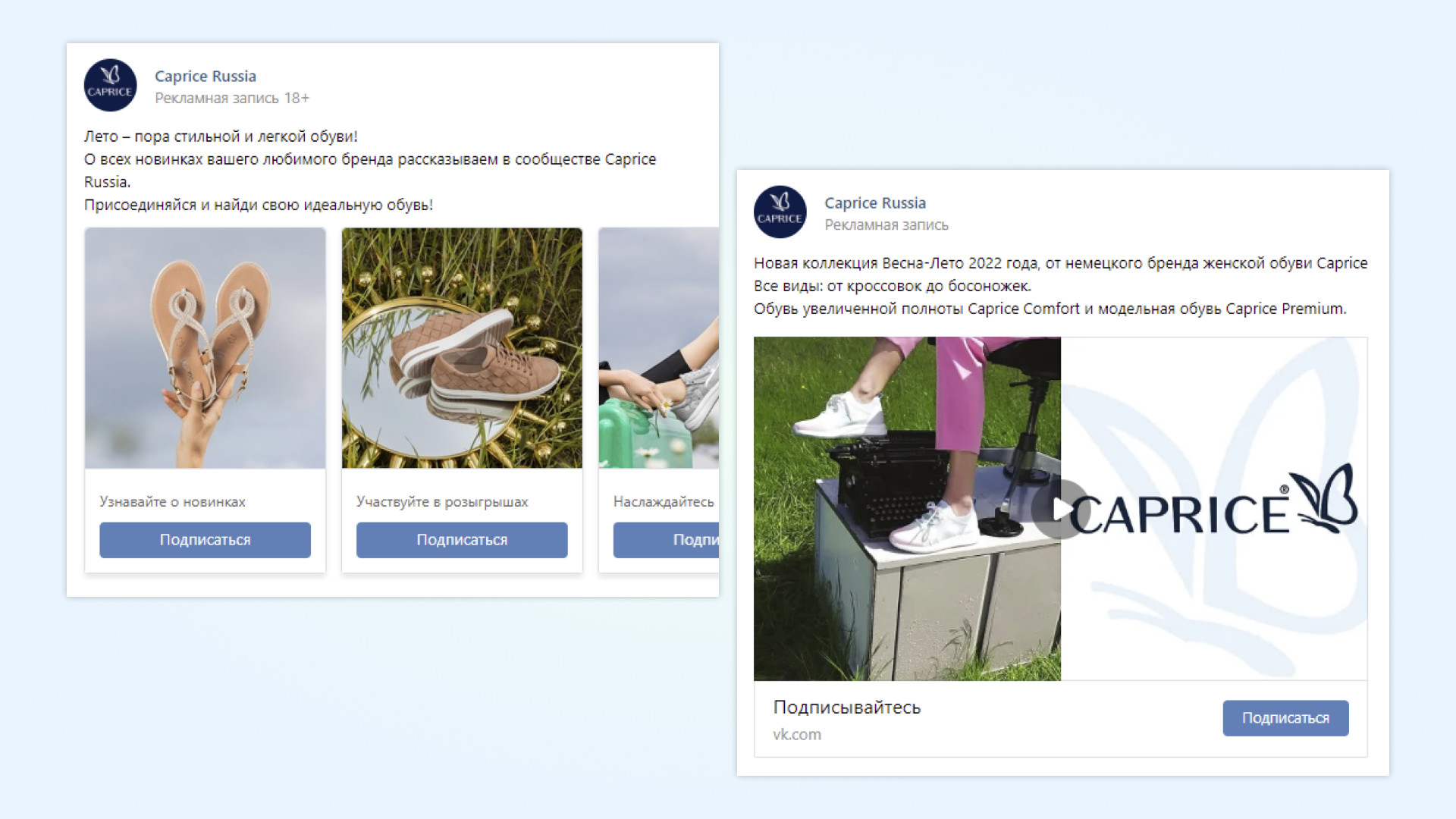Click the vk.com link under the video

pyautogui.click(x=797, y=734)
